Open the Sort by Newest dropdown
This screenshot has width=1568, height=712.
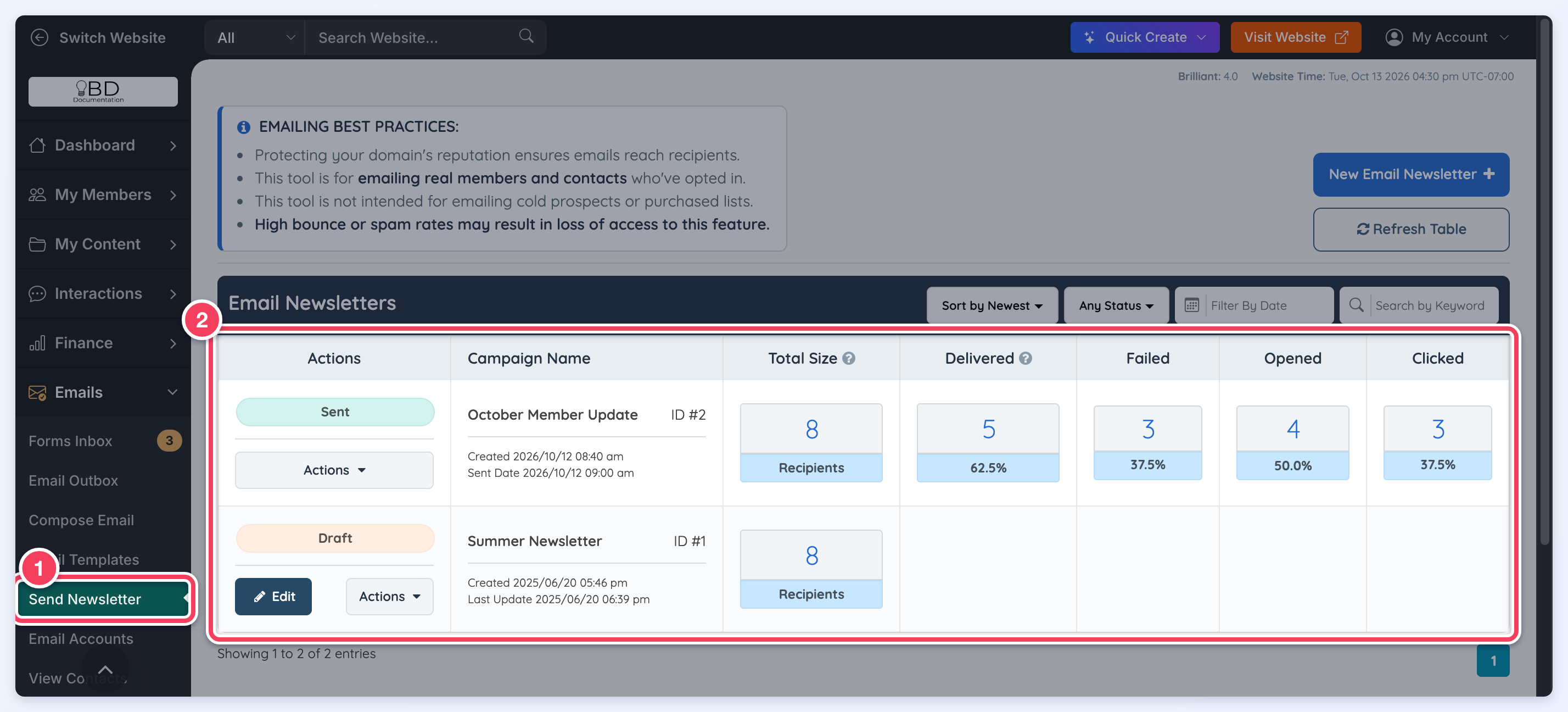[992, 305]
